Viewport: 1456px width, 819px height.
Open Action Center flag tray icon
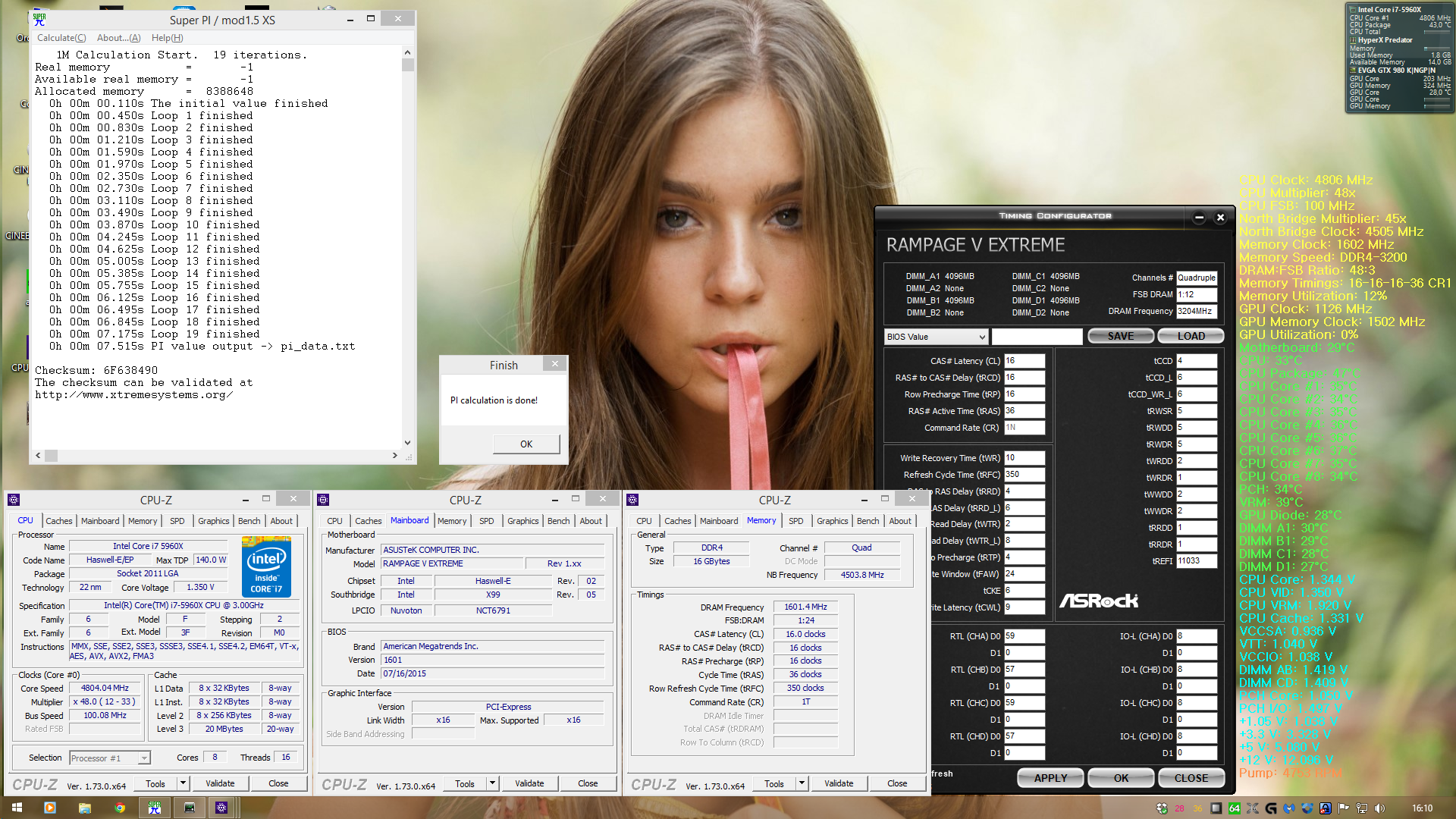[x=1343, y=808]
